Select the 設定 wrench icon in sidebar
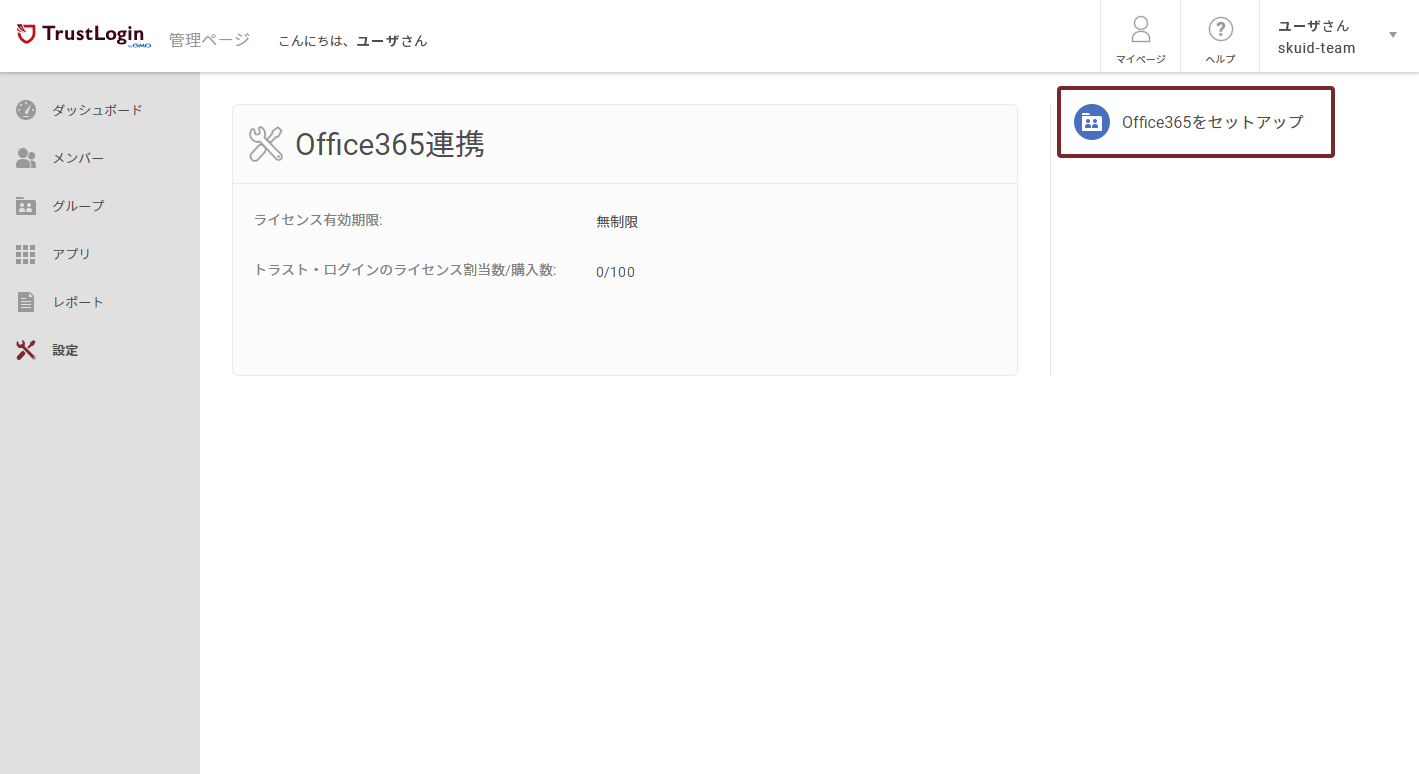 tap(25, 349)
